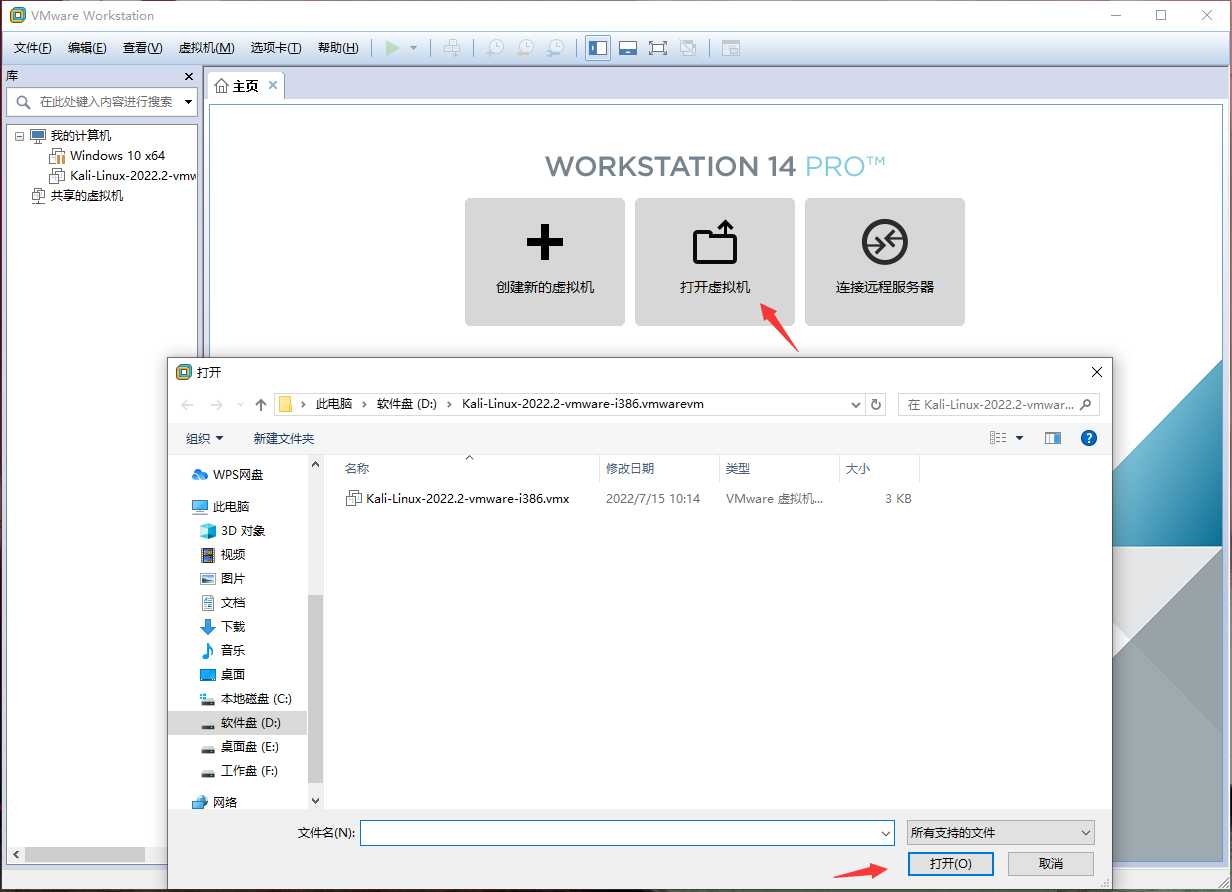1232x892 pixels.
Task: Click the 取消 button
Action: pyautogui.click(x=1051, y=863)
